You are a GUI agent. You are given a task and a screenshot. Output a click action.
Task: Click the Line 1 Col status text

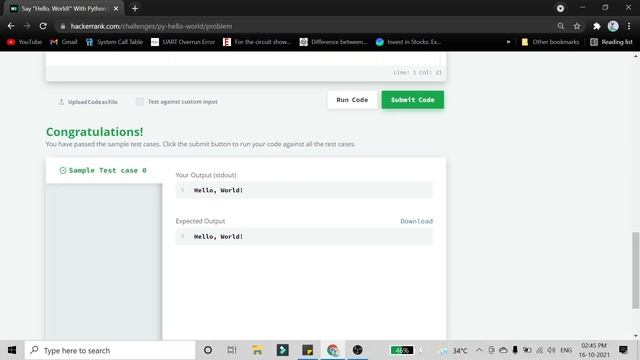pyautogui.click(x=418, y=73)
